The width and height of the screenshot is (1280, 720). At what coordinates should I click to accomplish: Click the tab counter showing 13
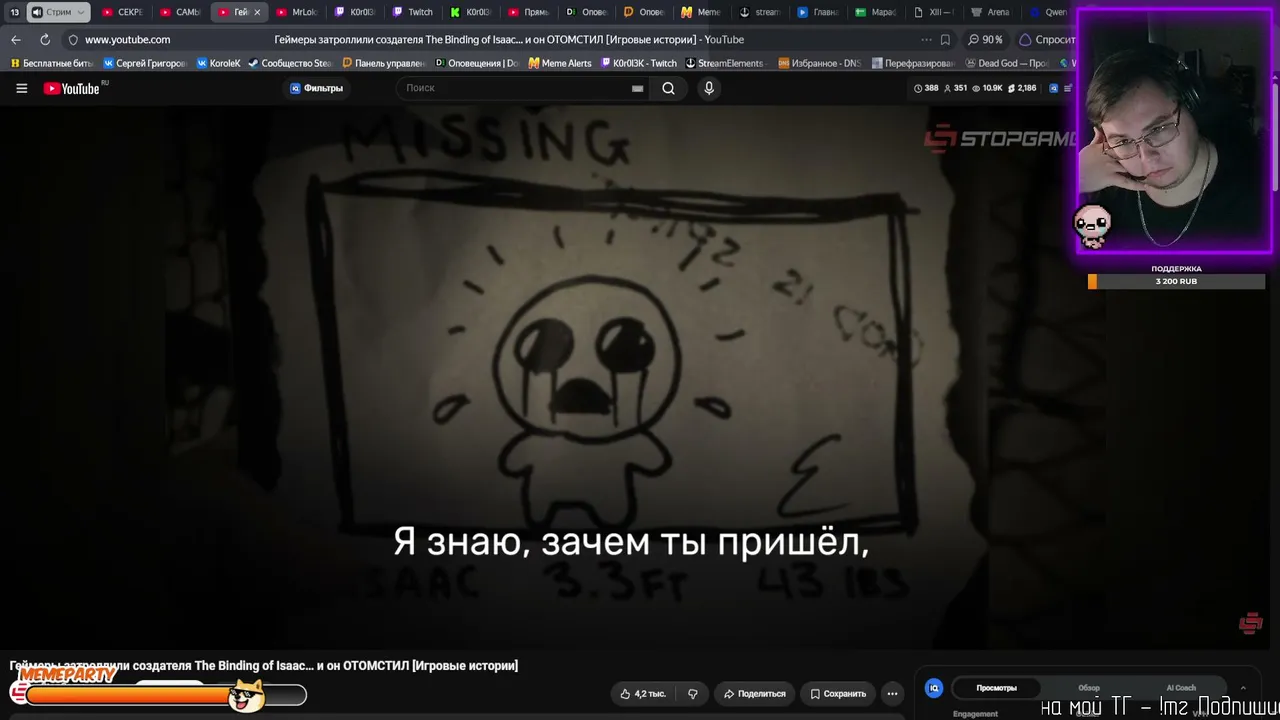[x=14, y=12]
